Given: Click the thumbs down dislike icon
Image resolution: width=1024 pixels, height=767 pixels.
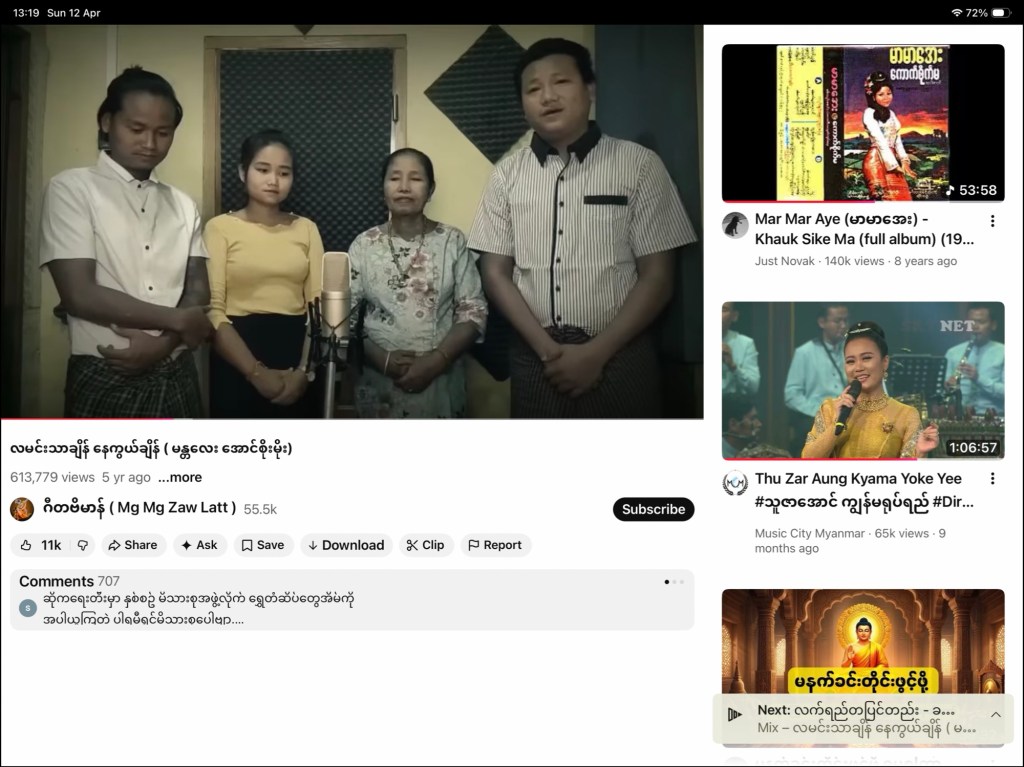Looking at the screenshot, I should pyautogui.click(x=83, y=545).
